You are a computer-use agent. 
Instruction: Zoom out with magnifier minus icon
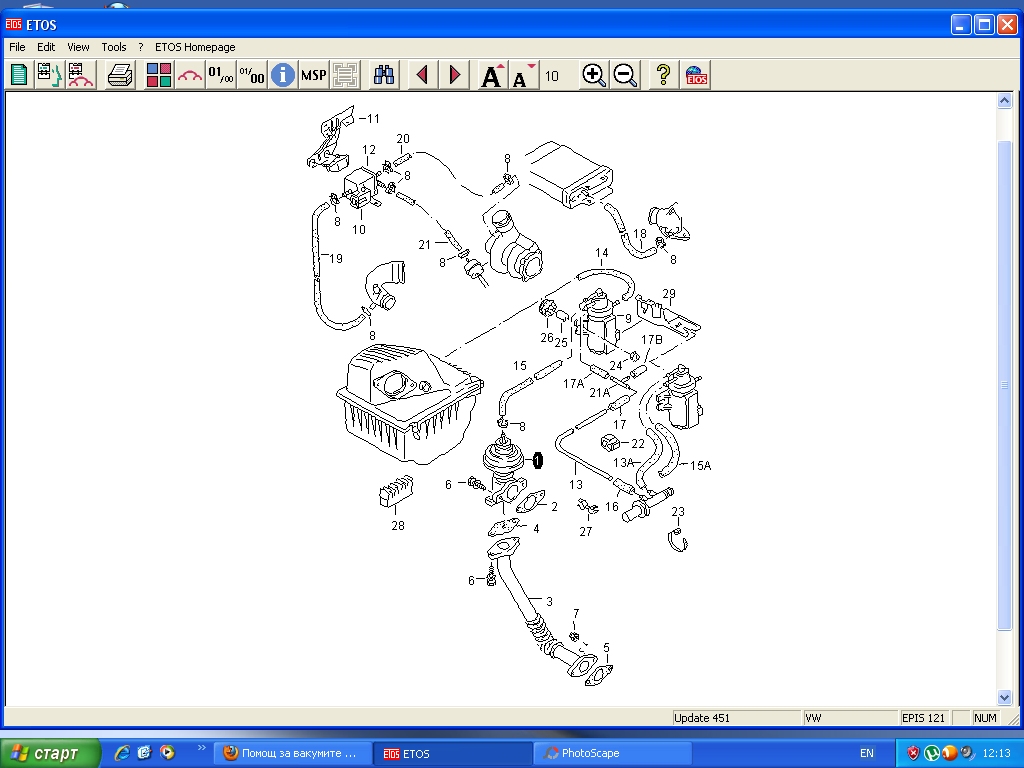[626, 75]
